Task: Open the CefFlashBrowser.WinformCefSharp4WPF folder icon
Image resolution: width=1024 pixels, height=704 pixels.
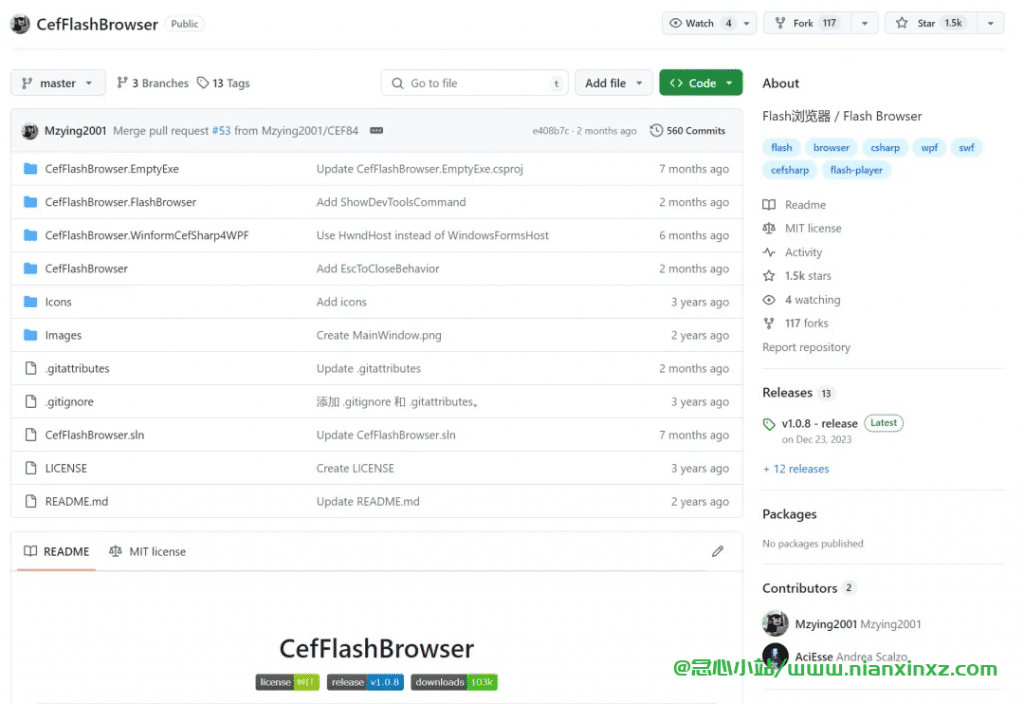Action: [30, 235]
